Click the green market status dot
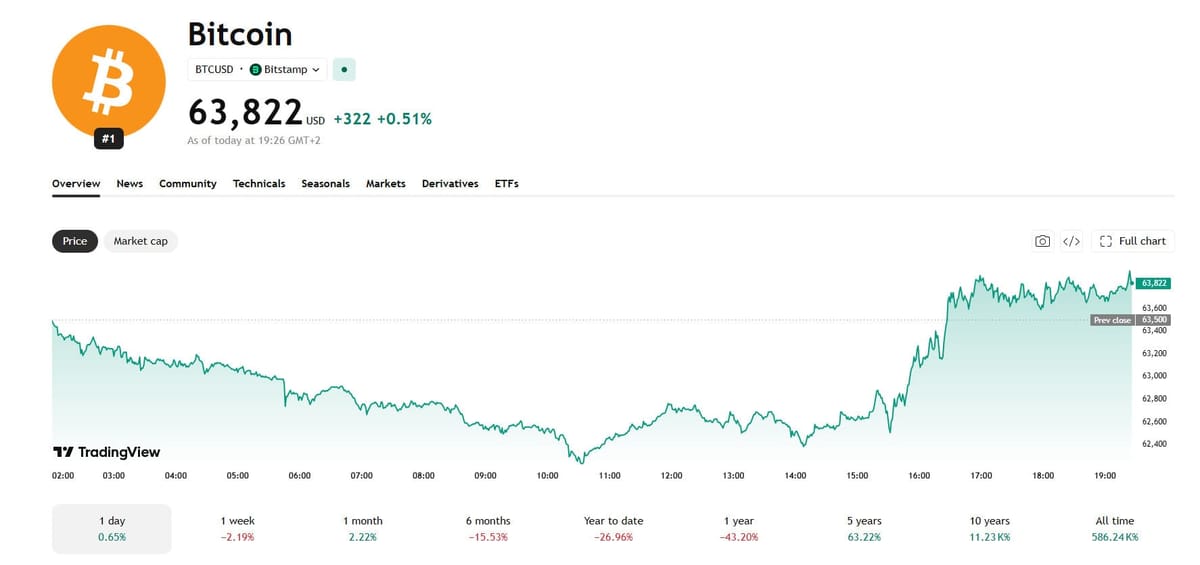The height and width of the screenshot is (565, 1200). click(344, 70)
